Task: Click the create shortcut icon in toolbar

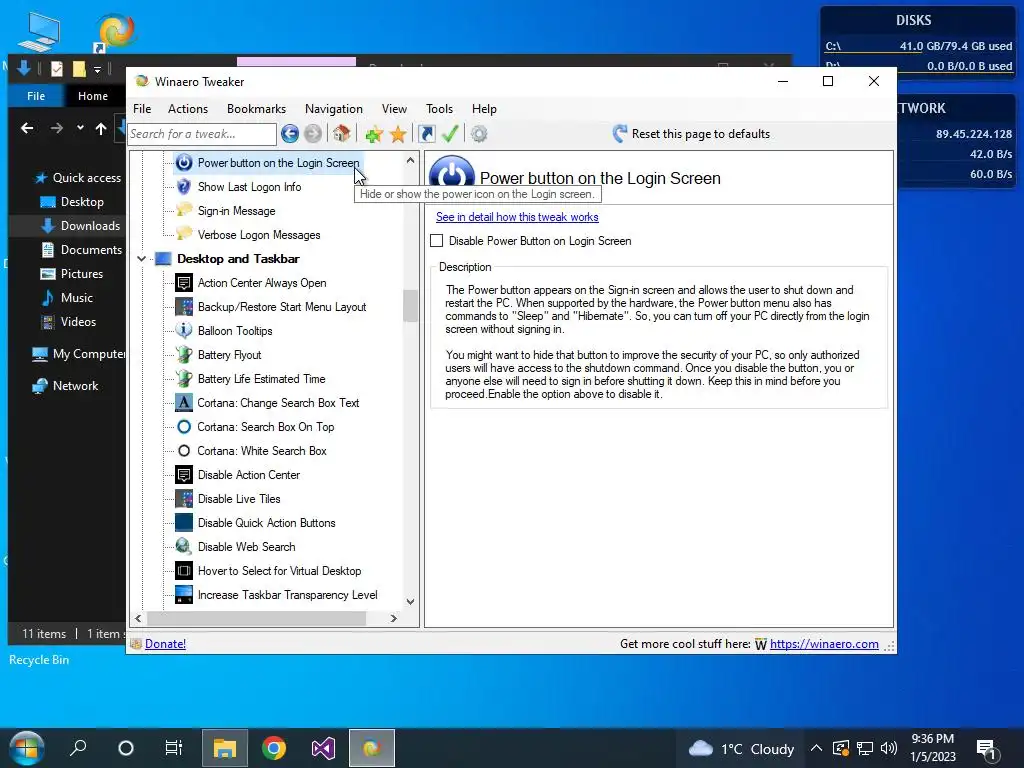Action: coord(427,135)
